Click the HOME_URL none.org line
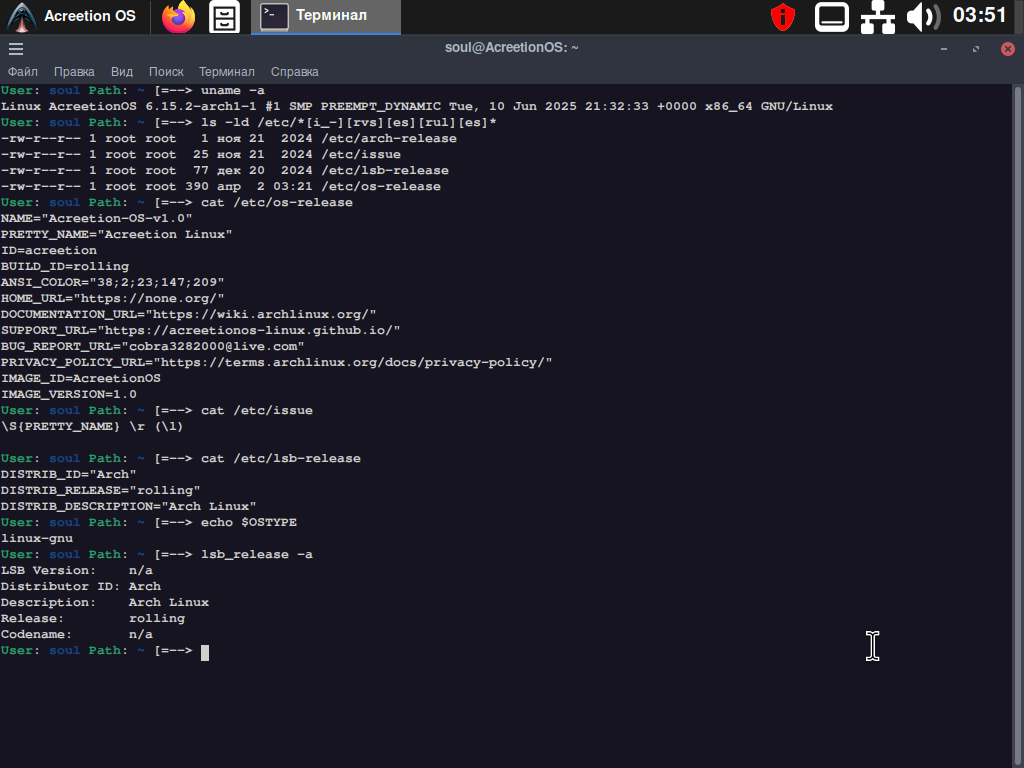Screen dimensions: 1024x768 [x=112, y=298]
